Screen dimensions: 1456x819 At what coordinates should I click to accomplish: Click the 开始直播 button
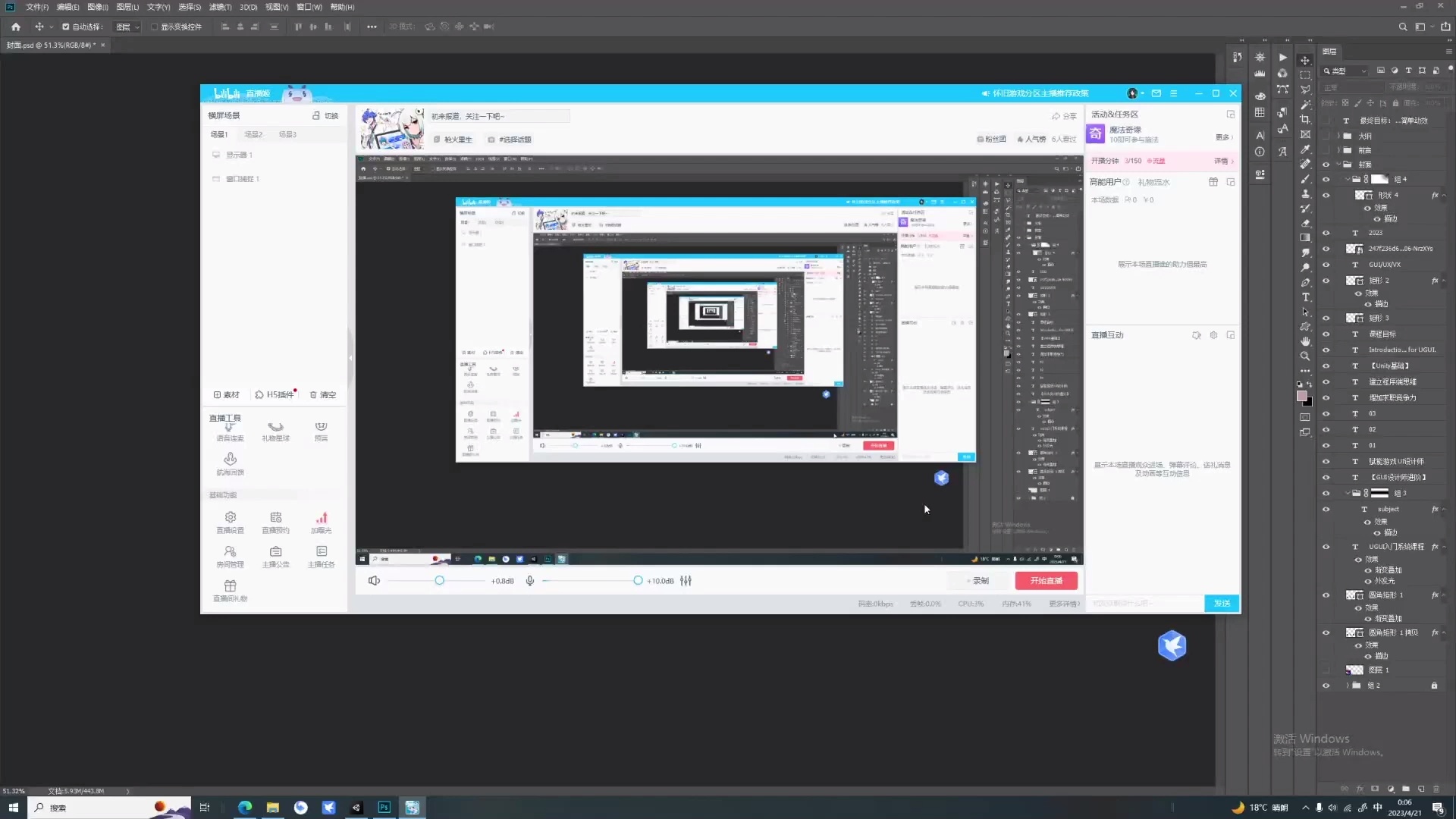[x=1046, y=581]
